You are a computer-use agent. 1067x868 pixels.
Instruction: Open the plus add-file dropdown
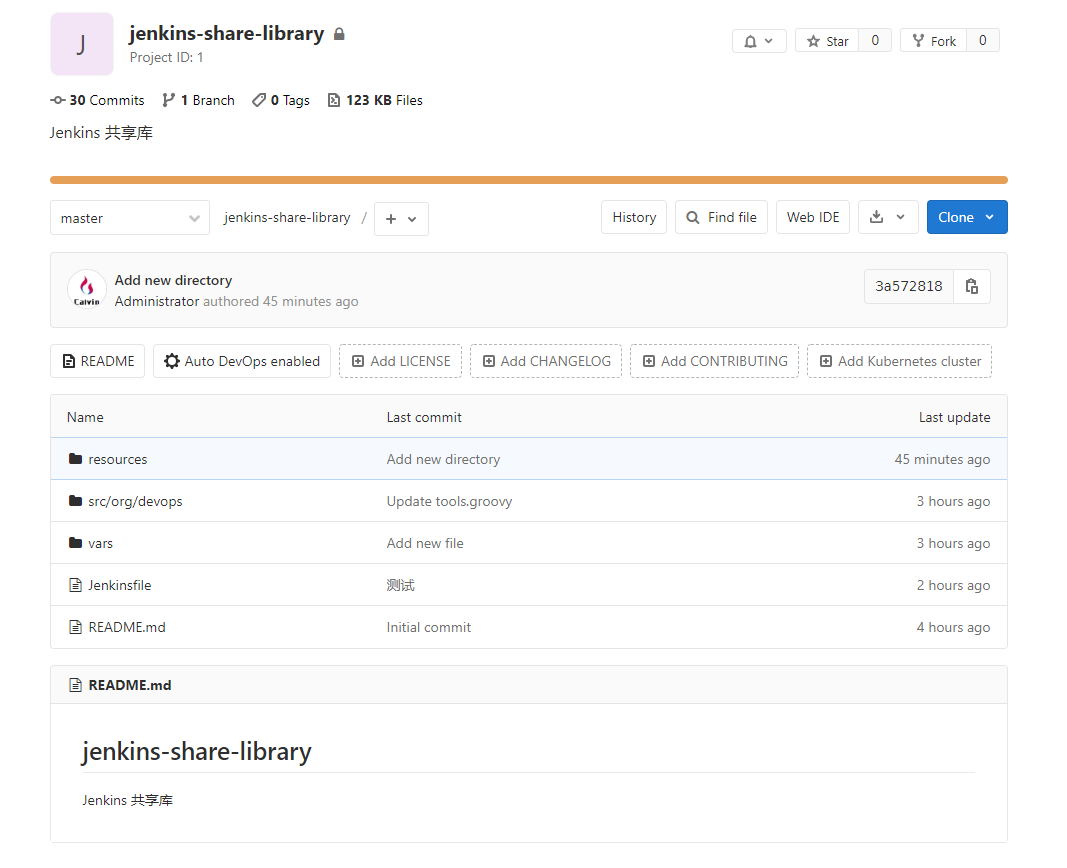tap(401, 219)
